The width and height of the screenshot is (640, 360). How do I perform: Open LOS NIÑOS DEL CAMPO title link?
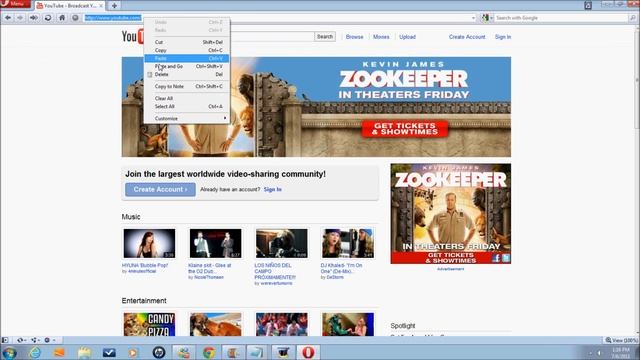[x=275, y=271]
